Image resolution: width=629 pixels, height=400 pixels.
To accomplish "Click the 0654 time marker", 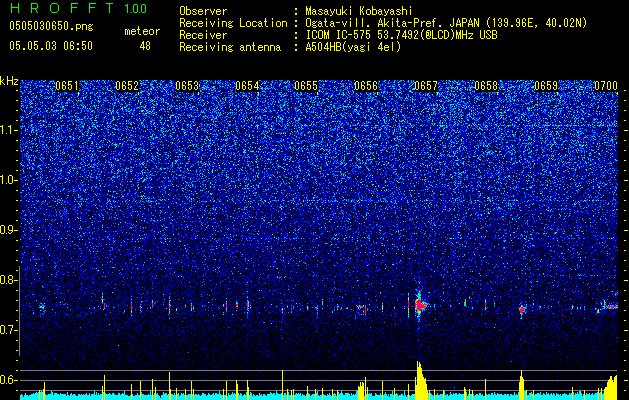I will coord(247,86).
